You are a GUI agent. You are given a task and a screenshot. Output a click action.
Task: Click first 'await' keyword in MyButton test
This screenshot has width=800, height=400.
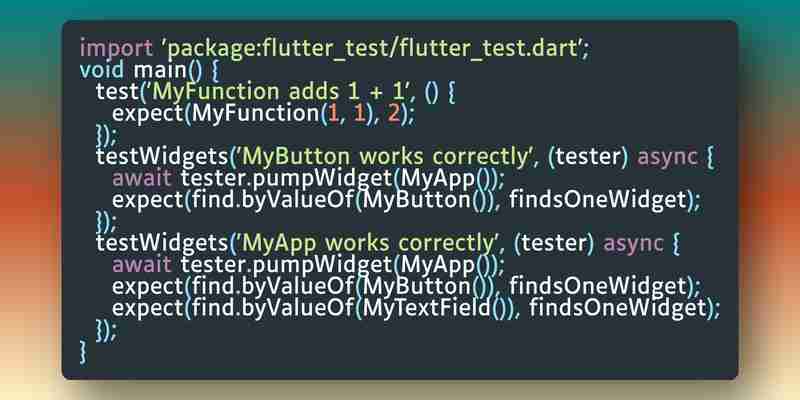[141, 178]
